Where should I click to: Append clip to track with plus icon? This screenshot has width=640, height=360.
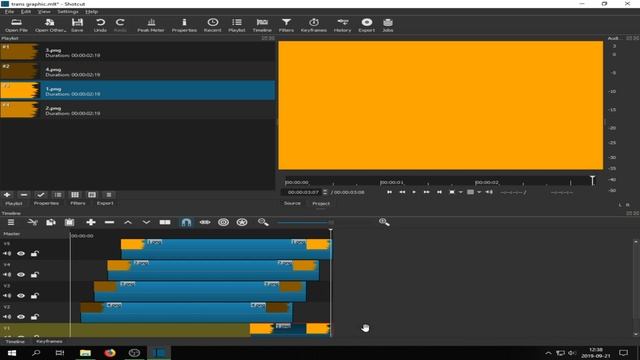click(91, 222)
